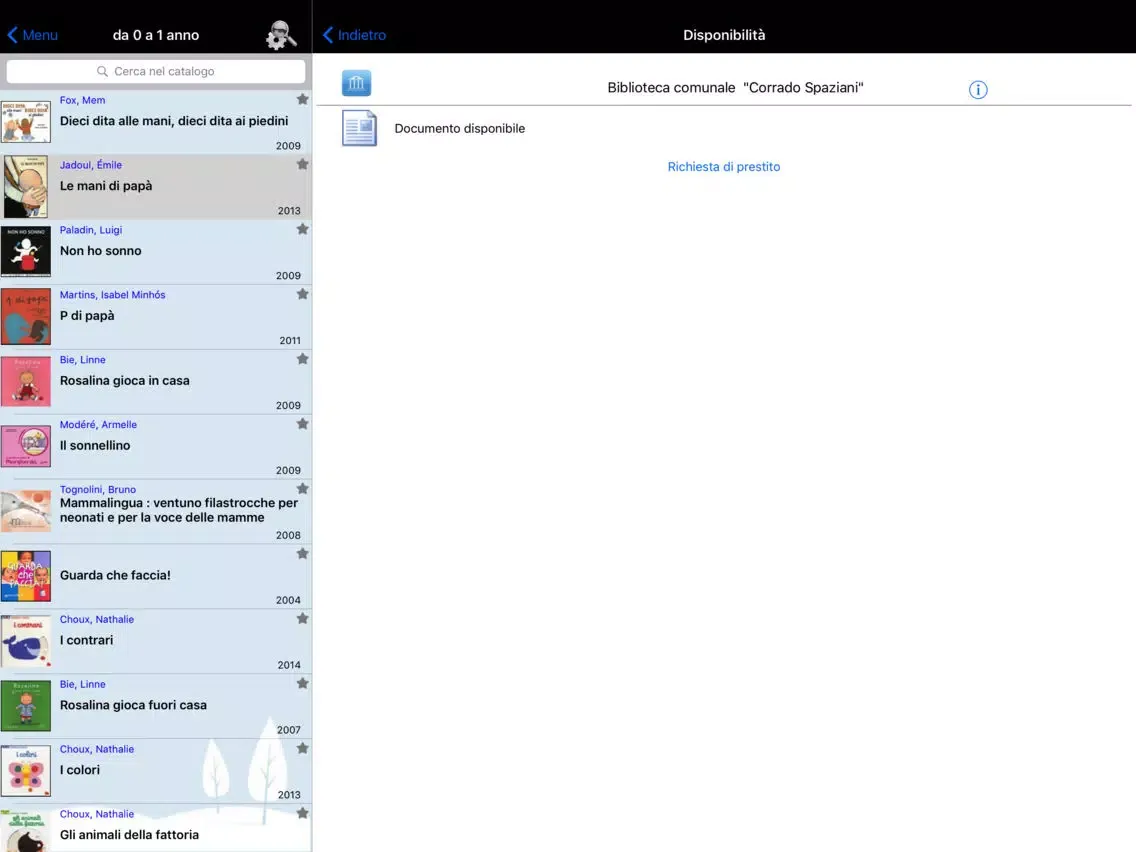This screenshot has height=852, width=1136.
Task: Open Il sonnellino title
Action: pos(95,446)
